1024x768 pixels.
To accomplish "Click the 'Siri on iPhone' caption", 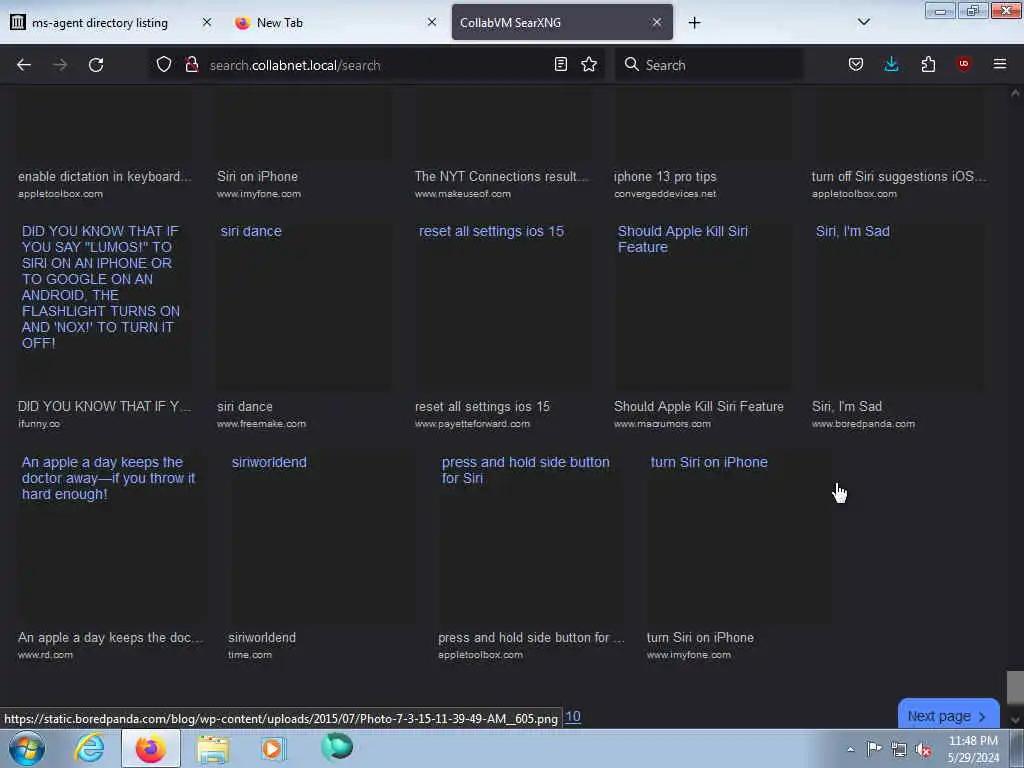I will click(257, 176).
